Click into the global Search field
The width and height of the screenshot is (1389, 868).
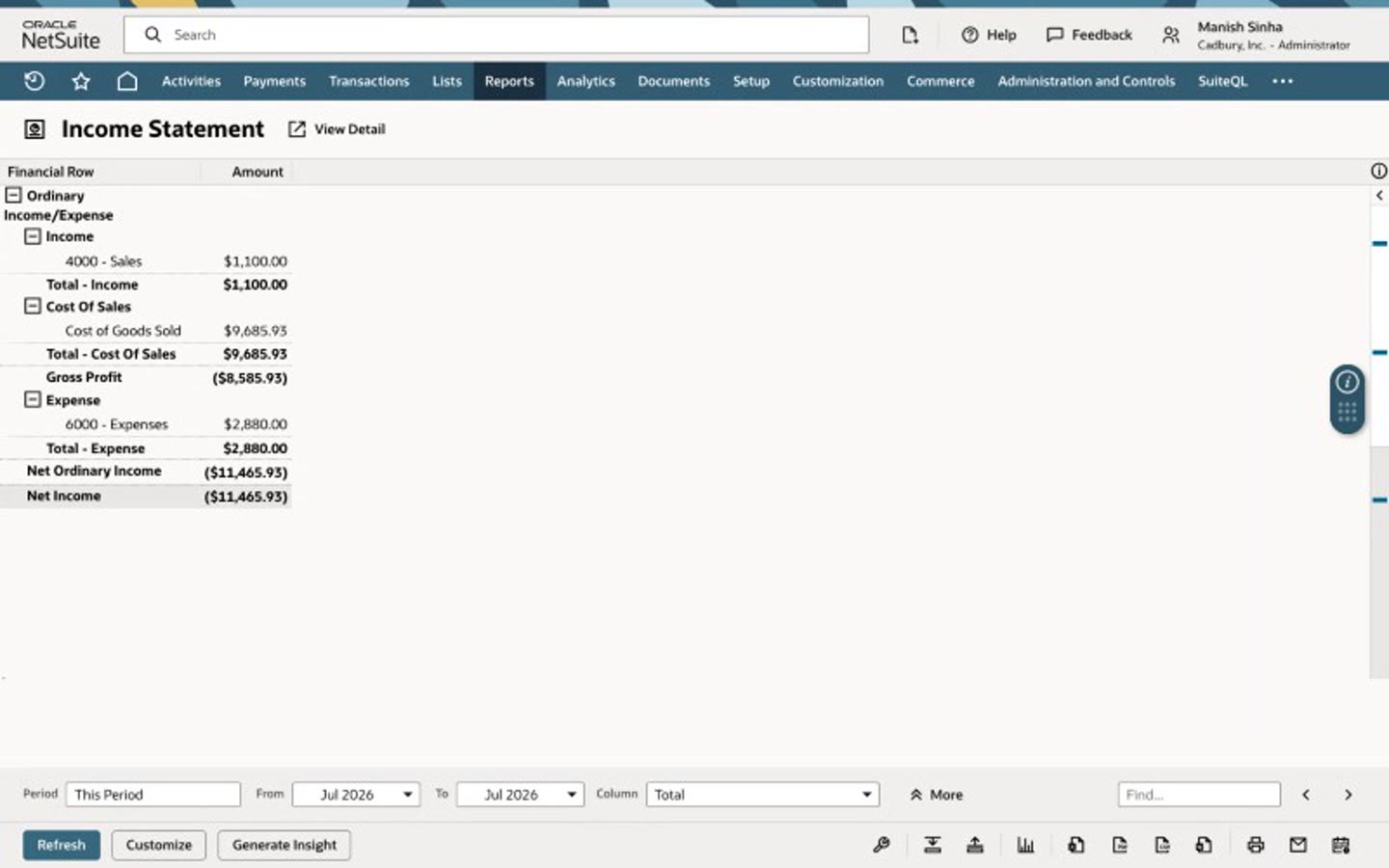click(x=497, y=35)
